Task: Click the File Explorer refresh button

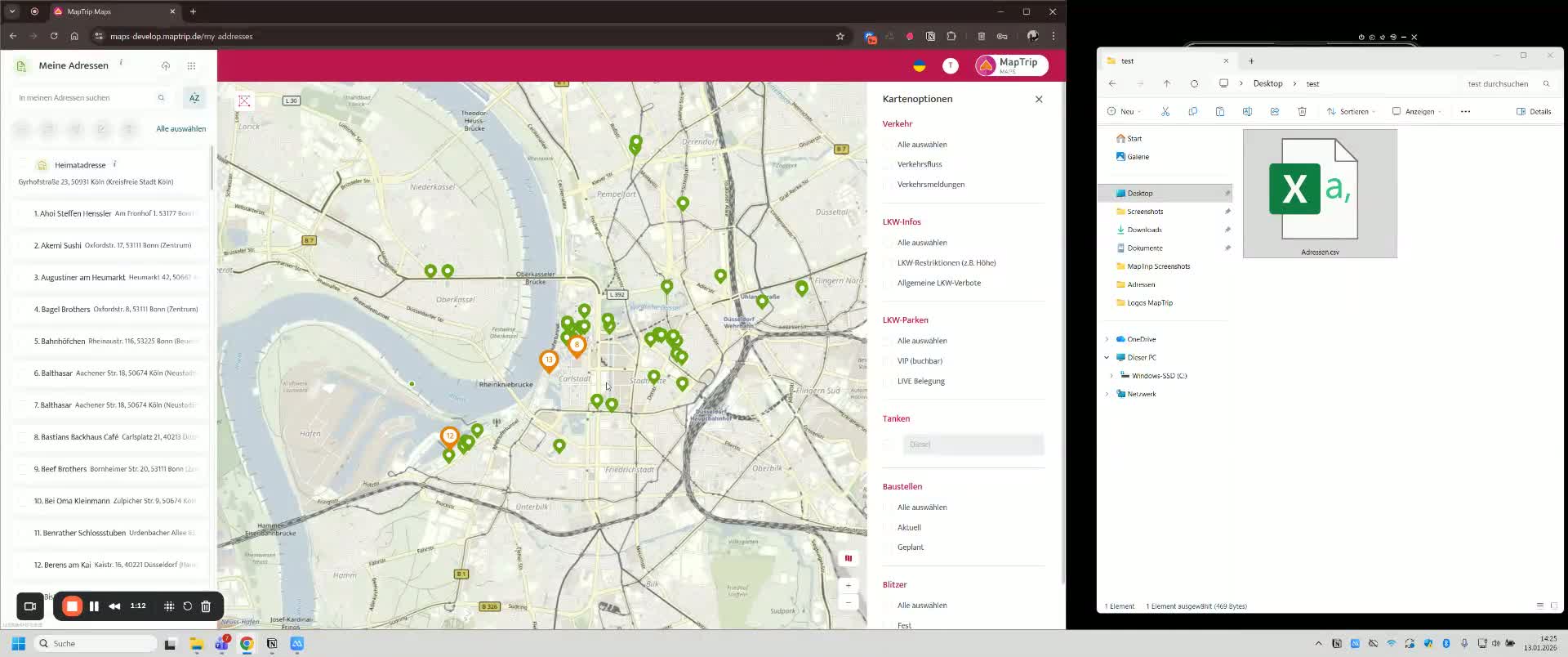Action: tap(1194, 83)
